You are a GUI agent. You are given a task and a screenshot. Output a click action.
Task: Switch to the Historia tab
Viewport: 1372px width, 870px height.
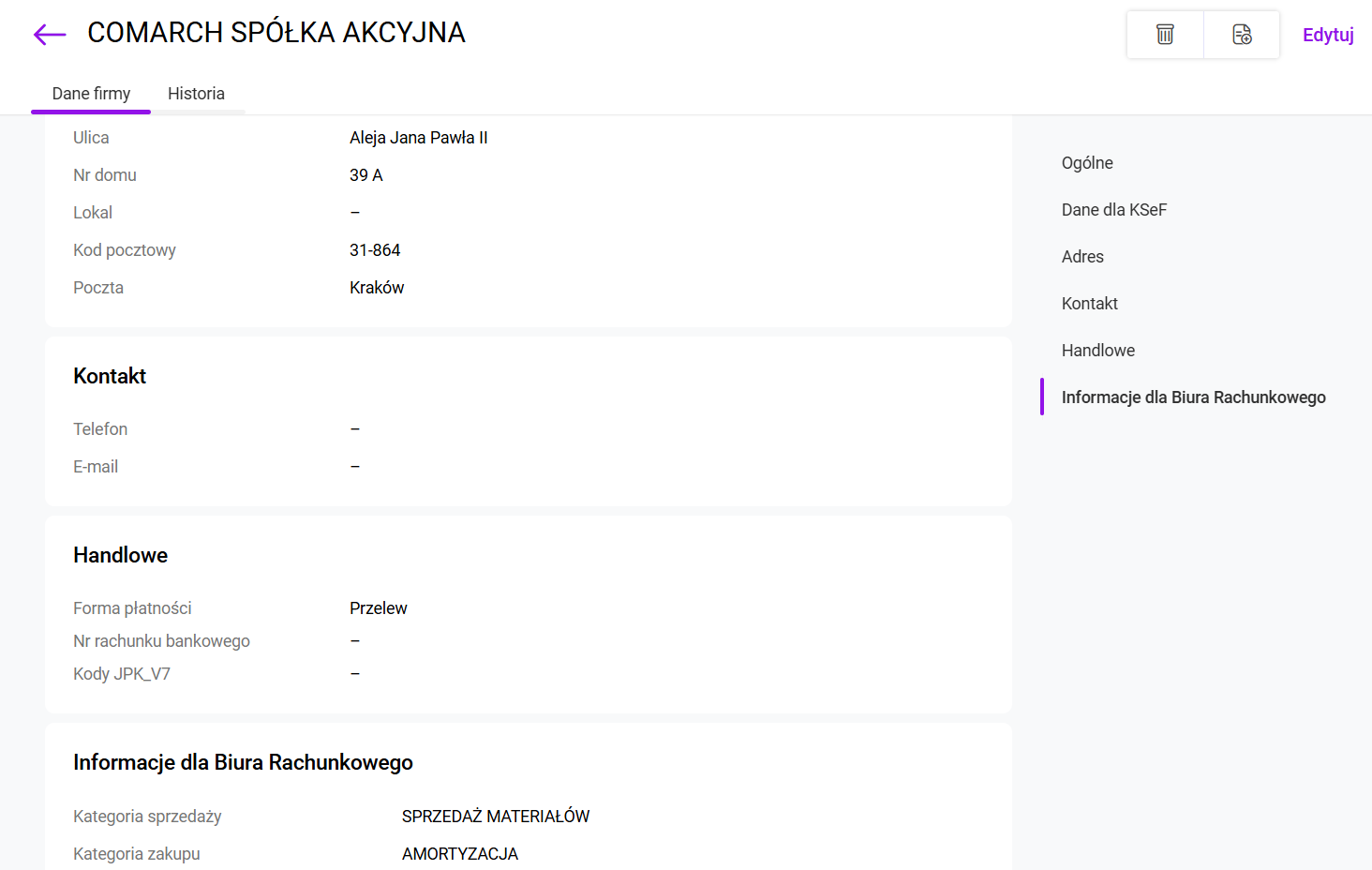[x=196, y=94]
